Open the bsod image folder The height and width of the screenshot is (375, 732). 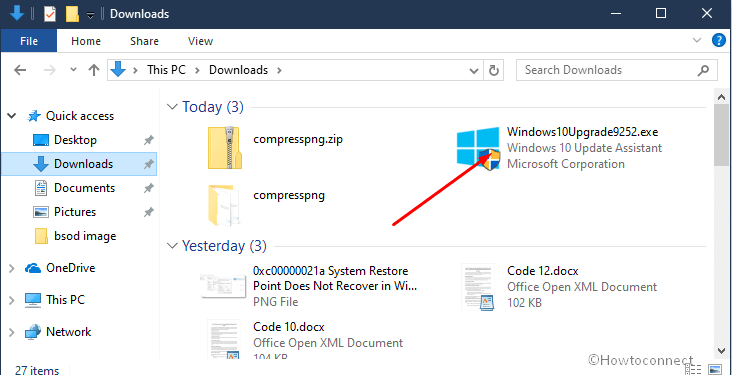(x=84, y=236)
